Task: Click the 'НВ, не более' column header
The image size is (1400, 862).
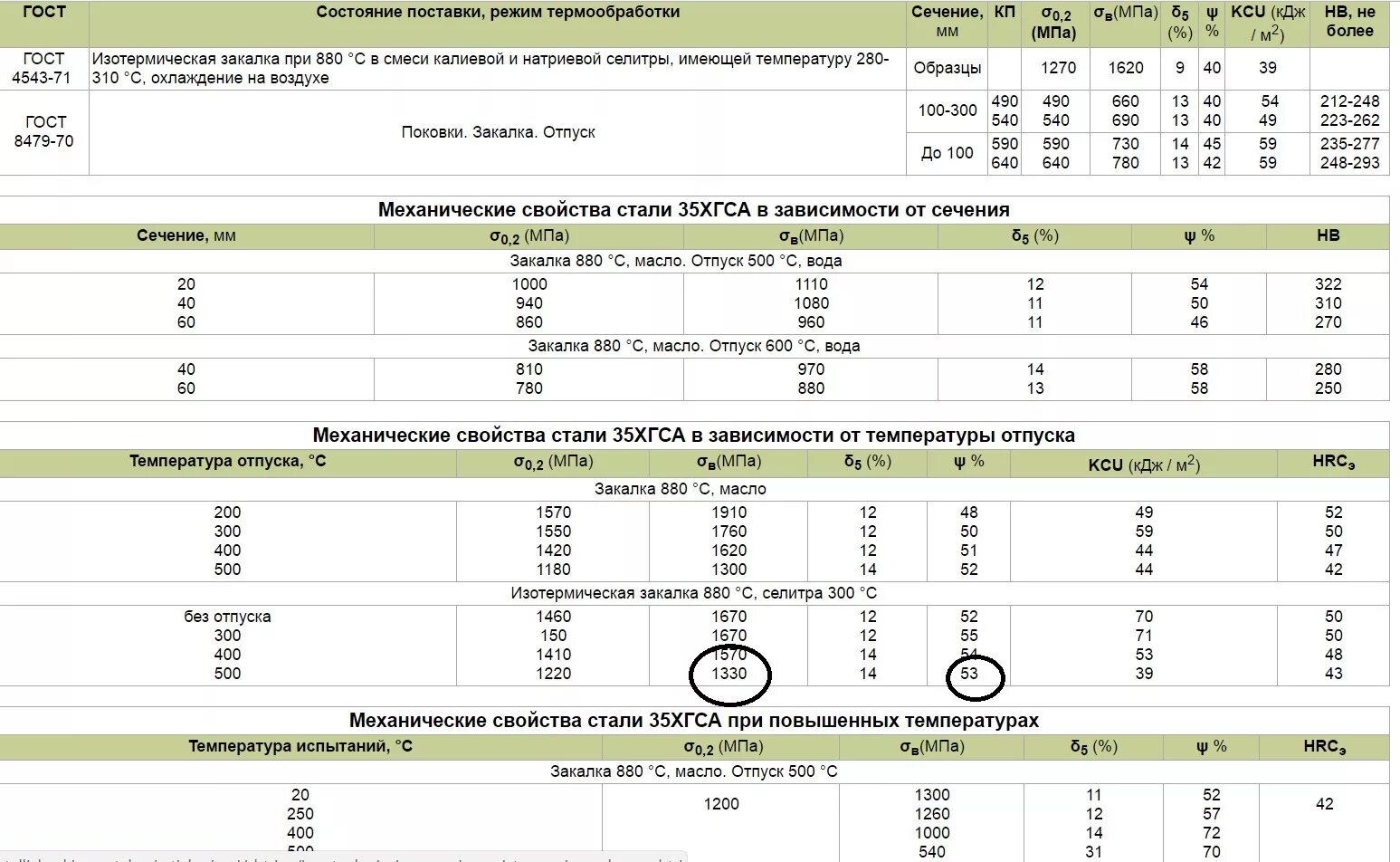Action: coord(1349,22)
